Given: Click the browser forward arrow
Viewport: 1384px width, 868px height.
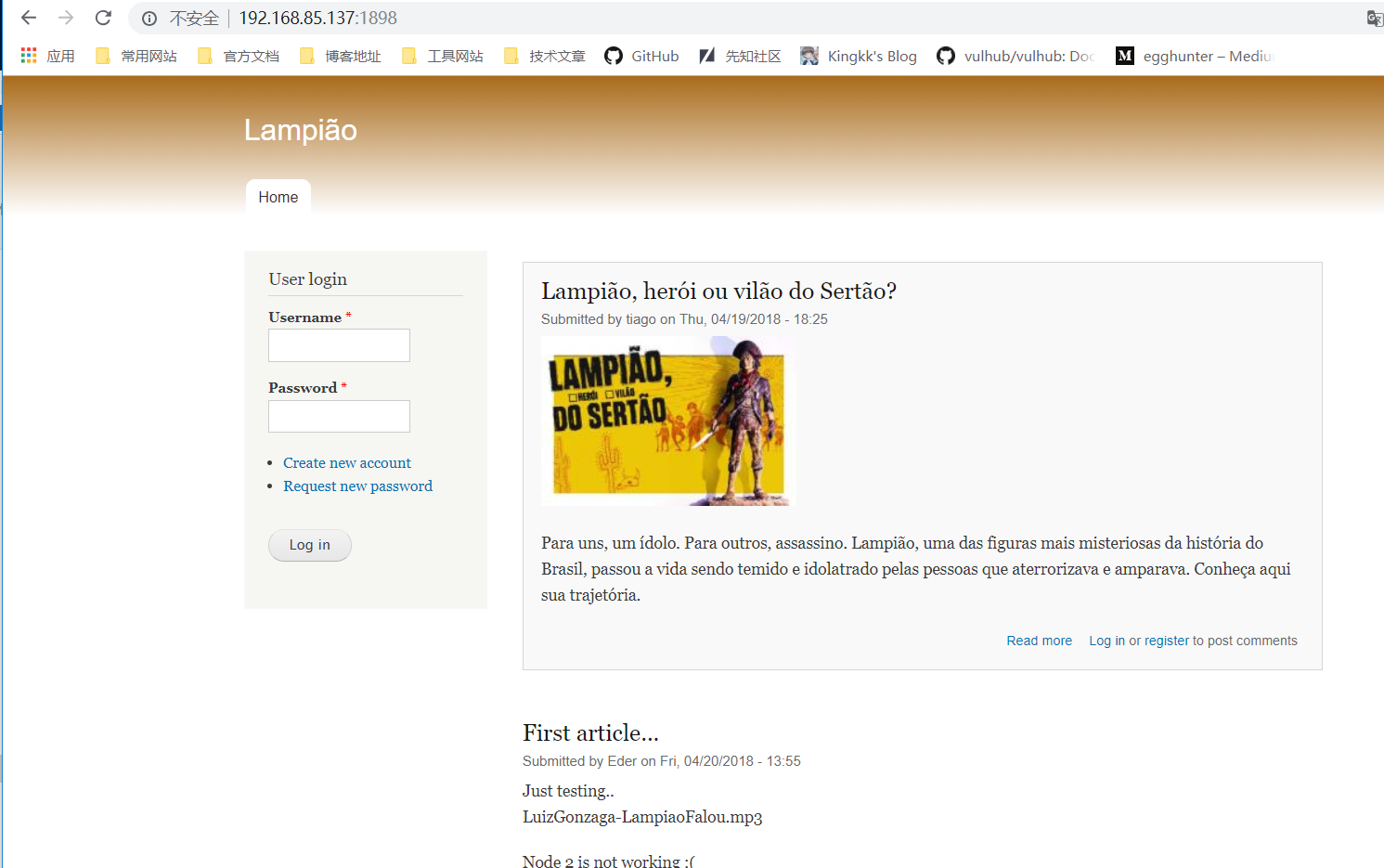Looking at the screenshot, I should pos(66,18).
